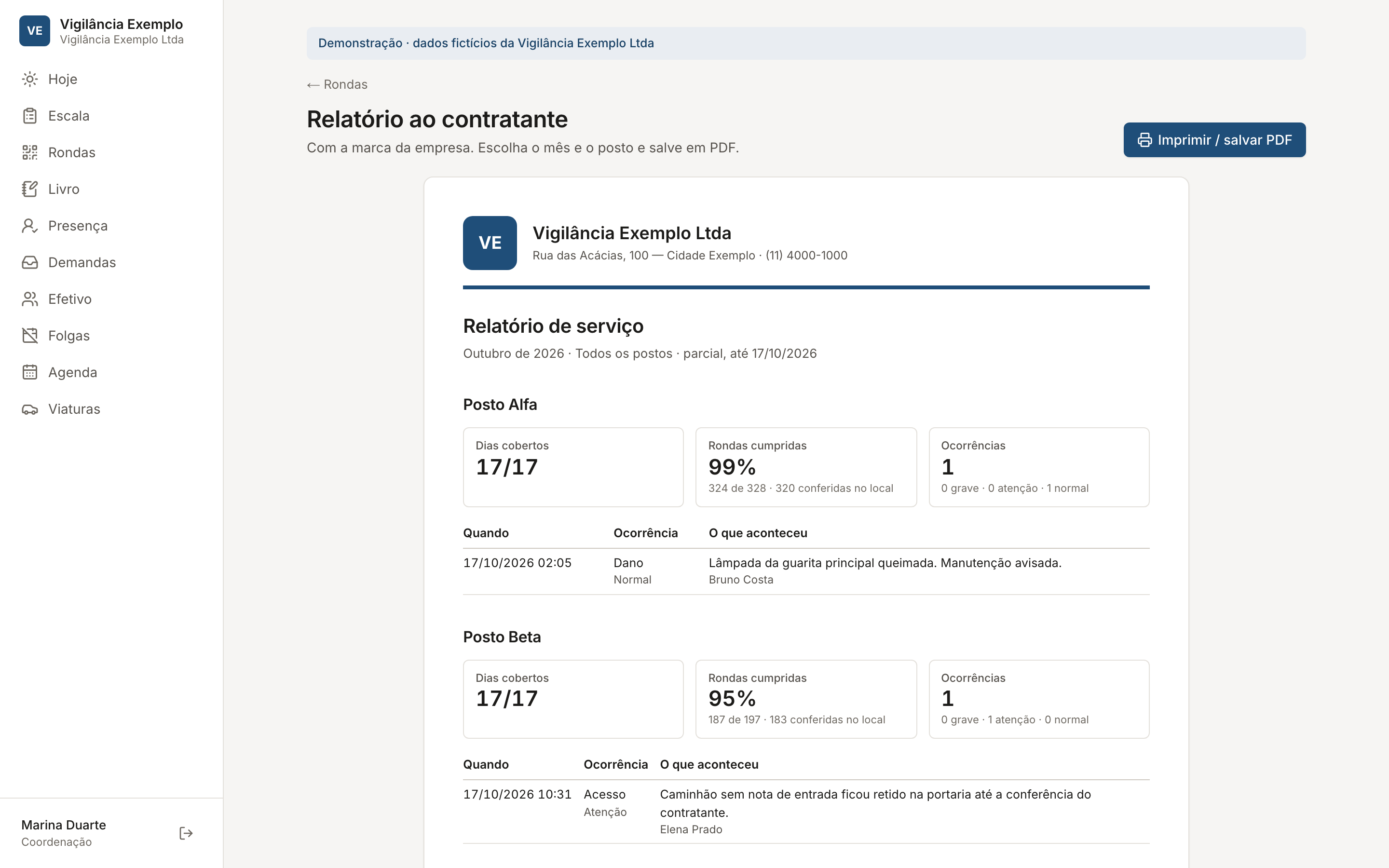Click the '17/10/2026 02:05' cell
1389x868 pixels.
coord(517,563)
